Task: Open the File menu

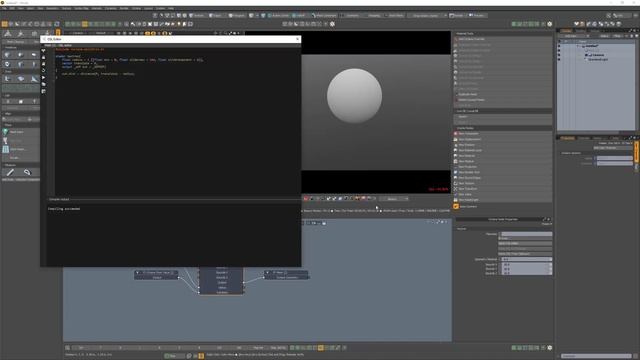Action: click(x=4, y=8)
